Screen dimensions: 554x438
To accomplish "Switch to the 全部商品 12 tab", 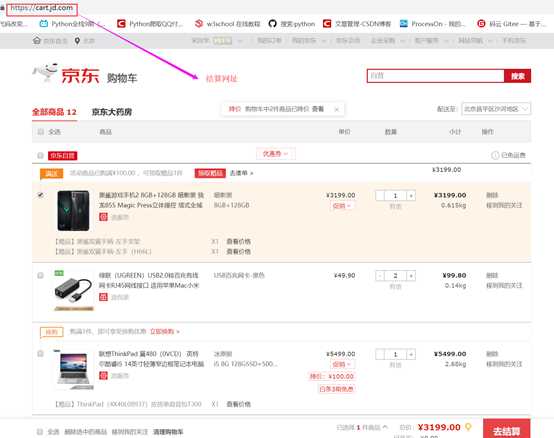I will [x=54, y=112].
